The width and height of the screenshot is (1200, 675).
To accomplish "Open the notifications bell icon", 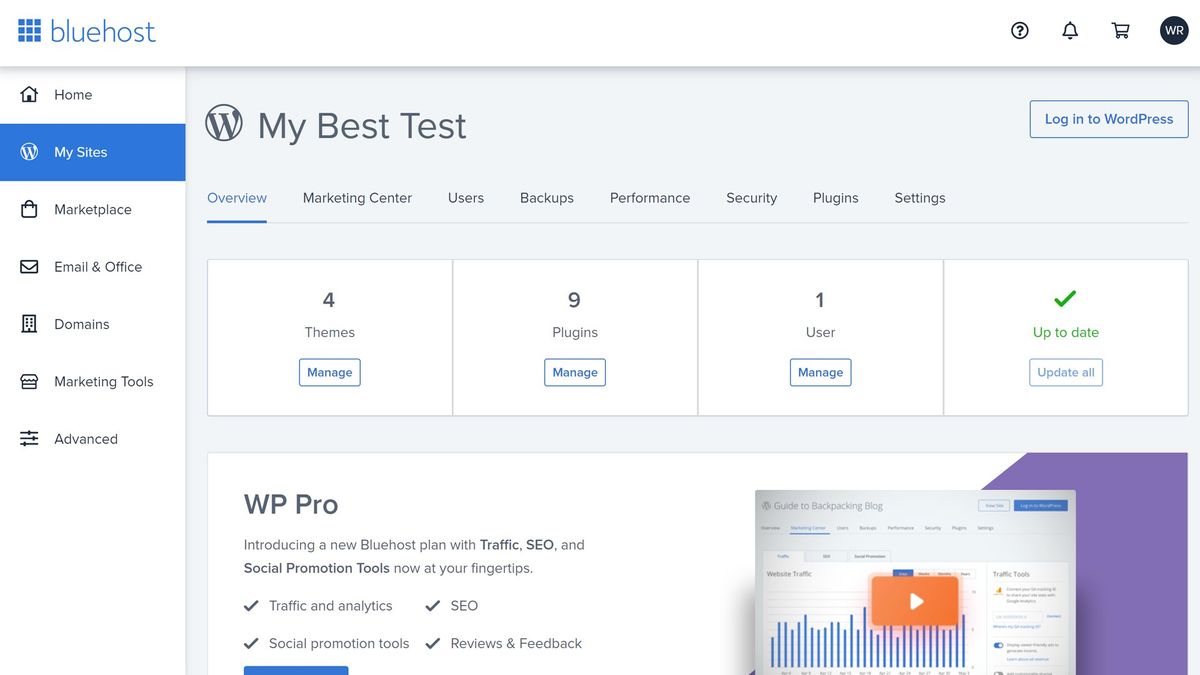I will [x=1070, y=31].
